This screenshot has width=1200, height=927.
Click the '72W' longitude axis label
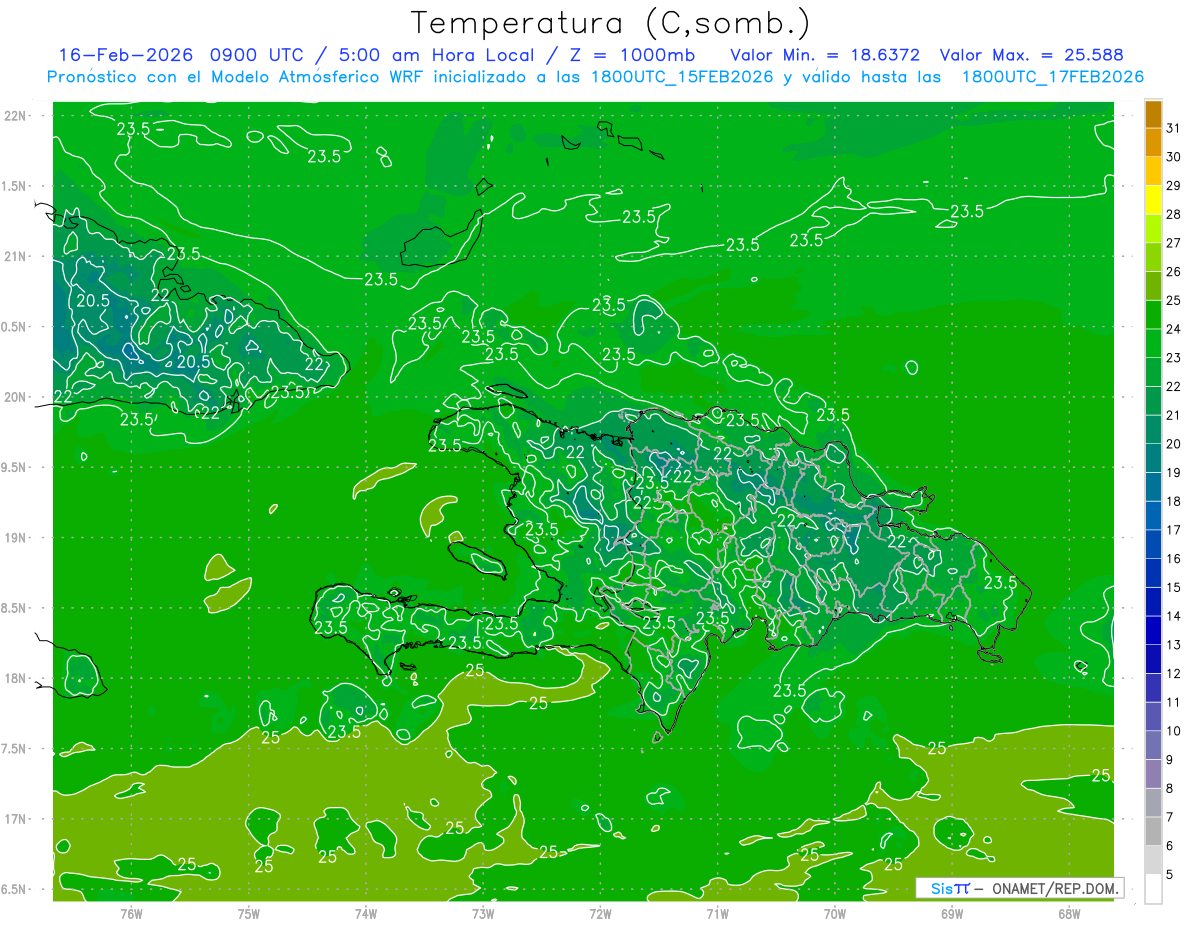(600, 913)
